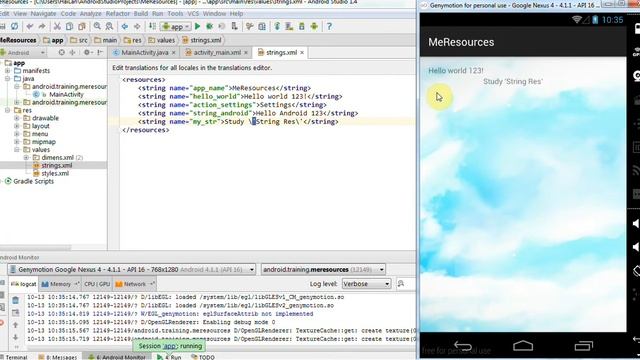Screen dimensions: 640x360
Task: Open the Android Device Monitor icon
Action: tap(314, 27)
